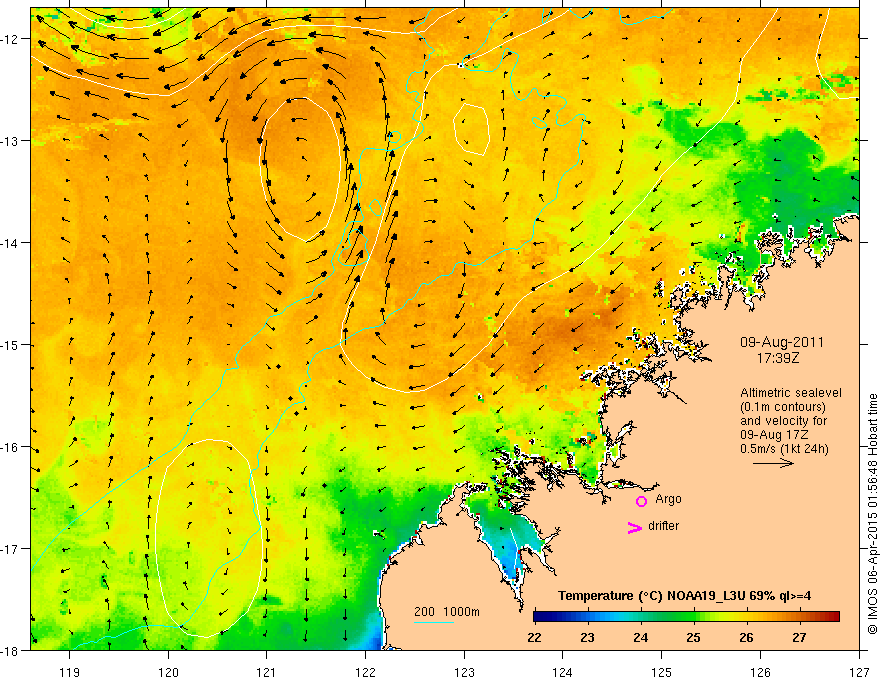Click the longitude axis label 121
Image resolution: width=880 pixels, height=680 pixels.
tap(267, 672)
